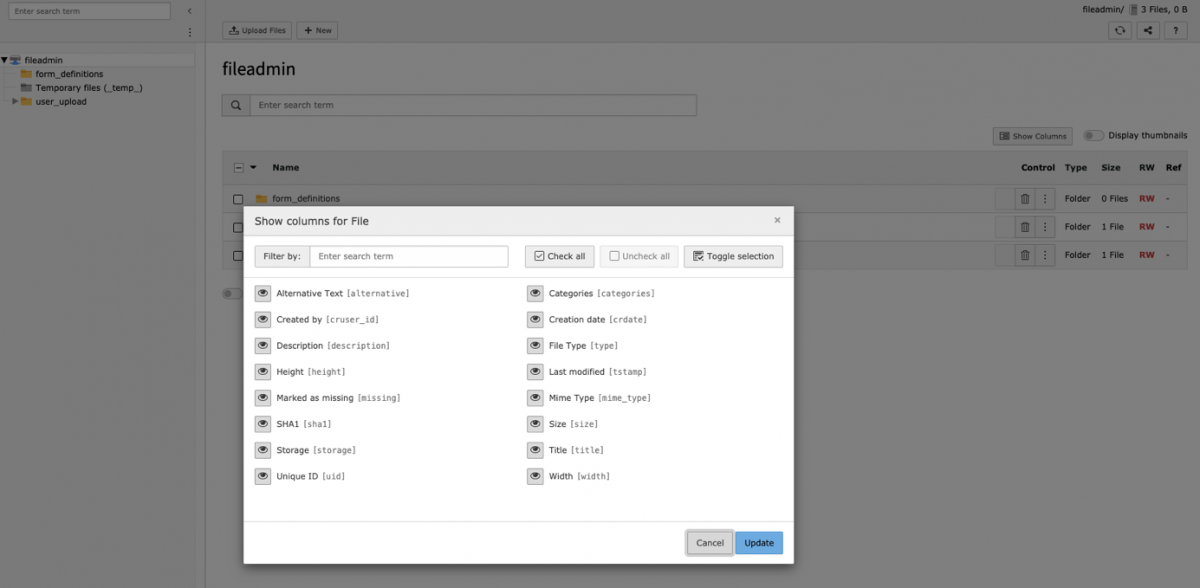Viewport: 1200px width, 588px height.
Task: Focus file list search term field
Action: [x=473, y=105]
